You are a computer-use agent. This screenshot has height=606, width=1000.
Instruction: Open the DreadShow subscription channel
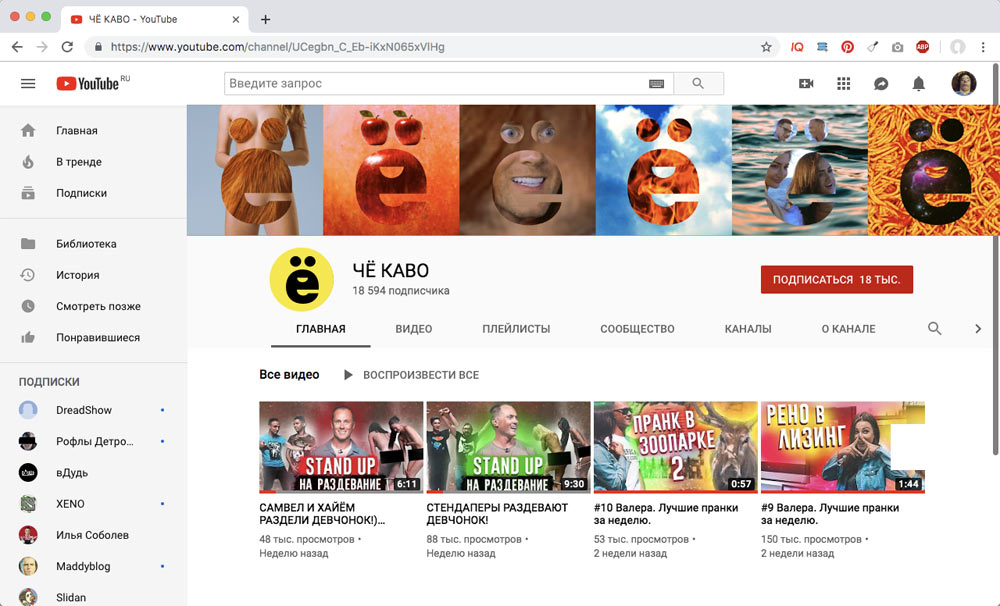pos(83,410)
